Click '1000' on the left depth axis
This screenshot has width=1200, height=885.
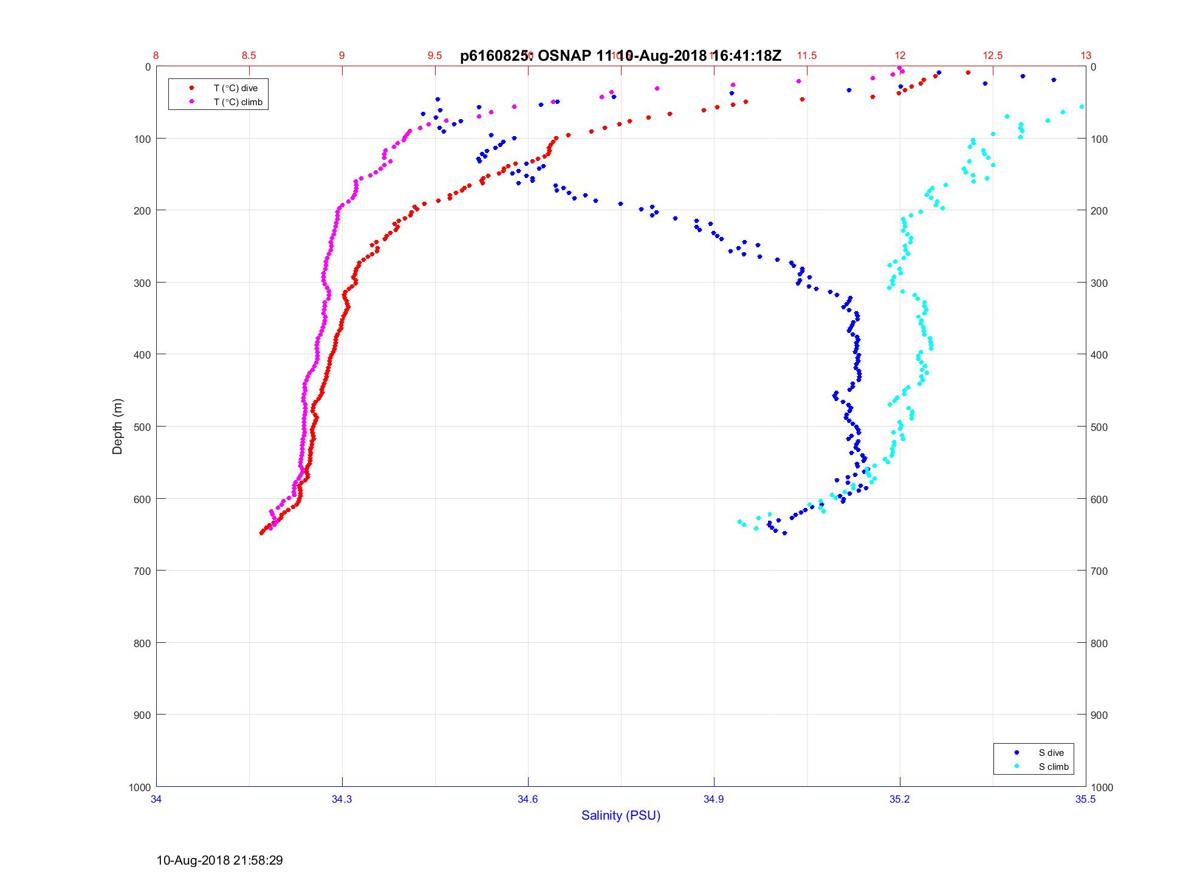(138, 787)
